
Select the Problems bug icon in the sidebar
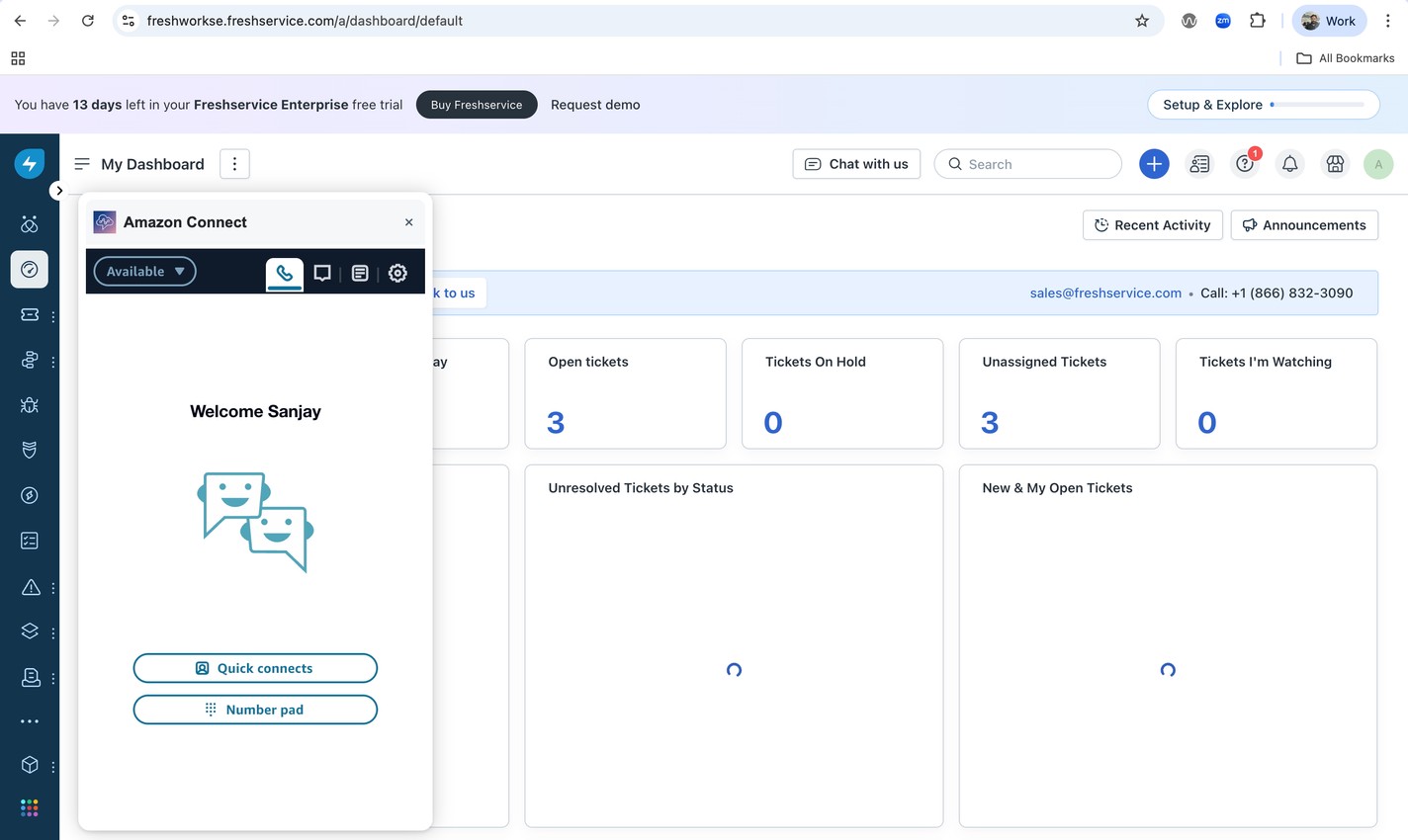[29, 405]
